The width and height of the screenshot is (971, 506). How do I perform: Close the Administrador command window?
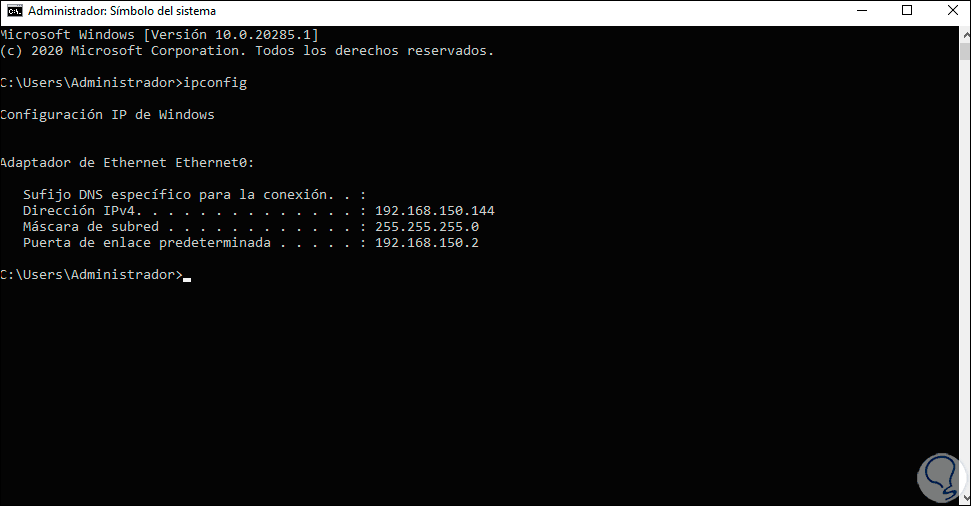point(952,11)
